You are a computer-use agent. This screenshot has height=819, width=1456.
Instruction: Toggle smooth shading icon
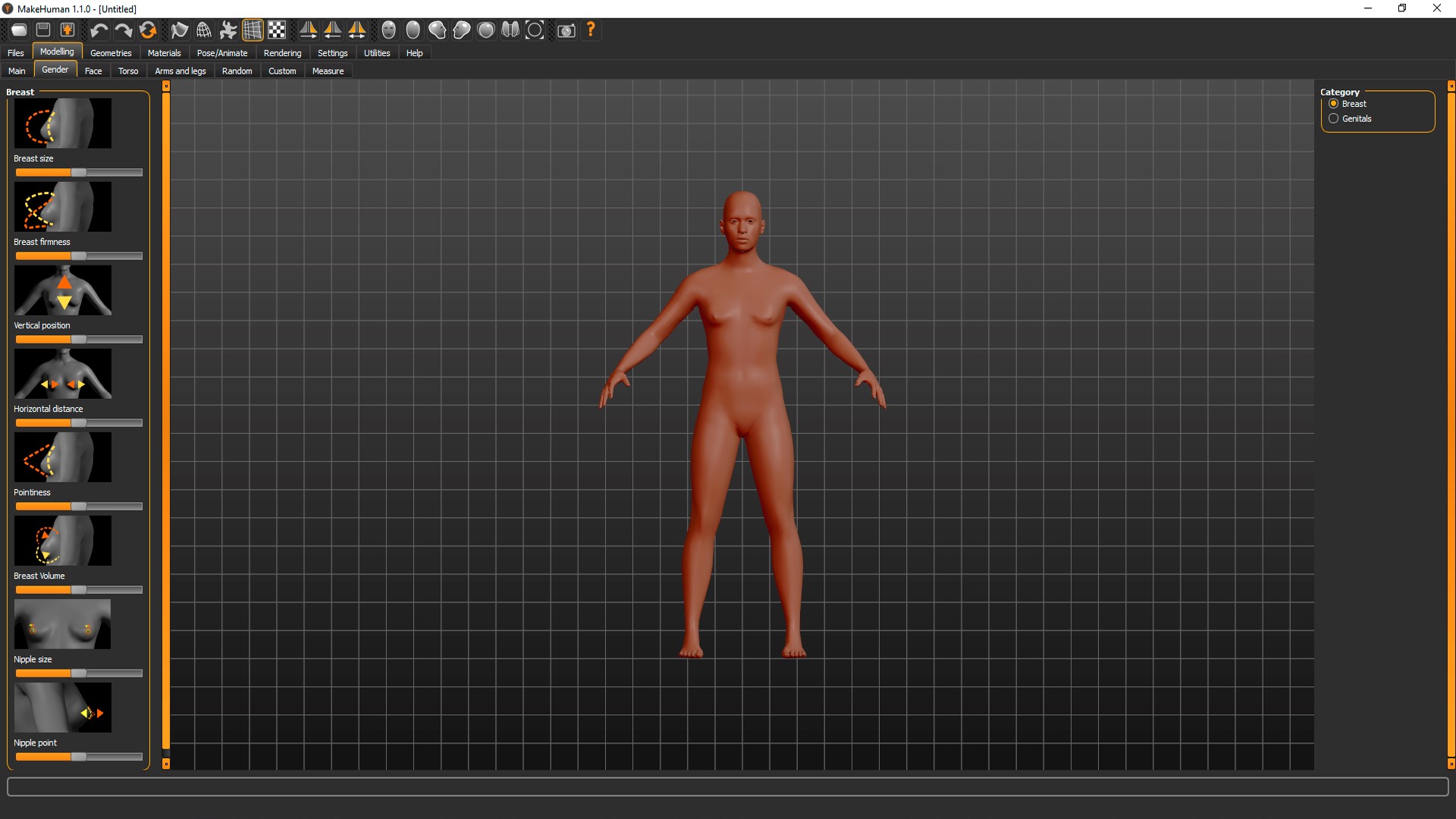click(179, 30)
